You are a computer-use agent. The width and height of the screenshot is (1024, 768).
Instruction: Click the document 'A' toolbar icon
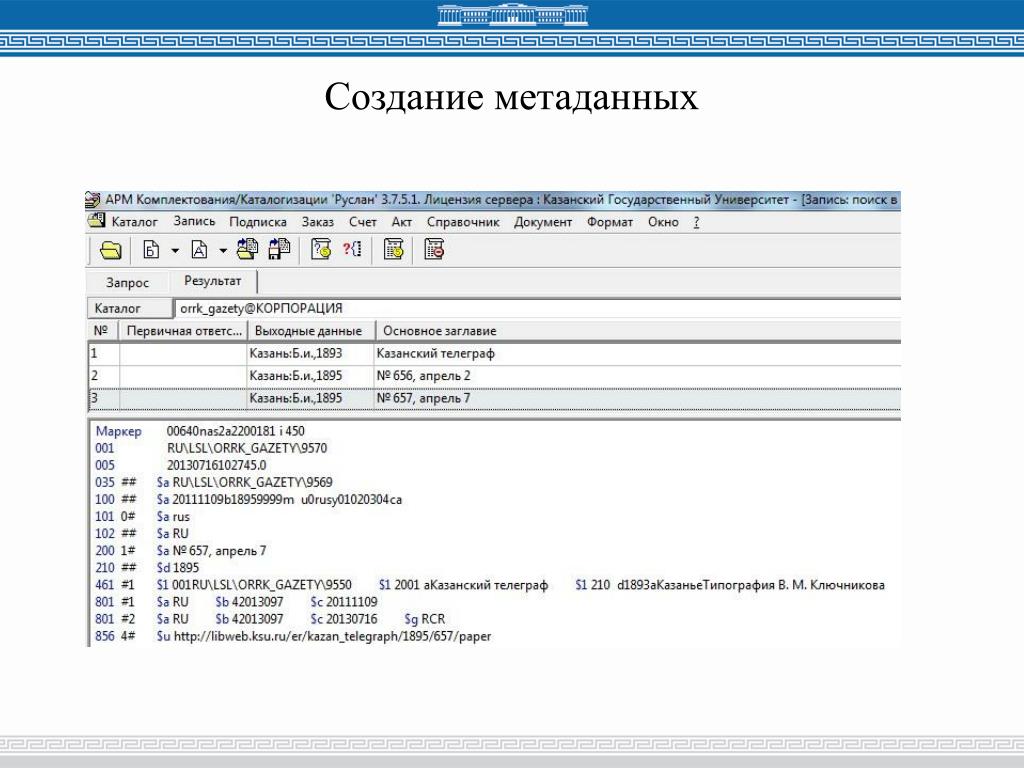point(199,250)
